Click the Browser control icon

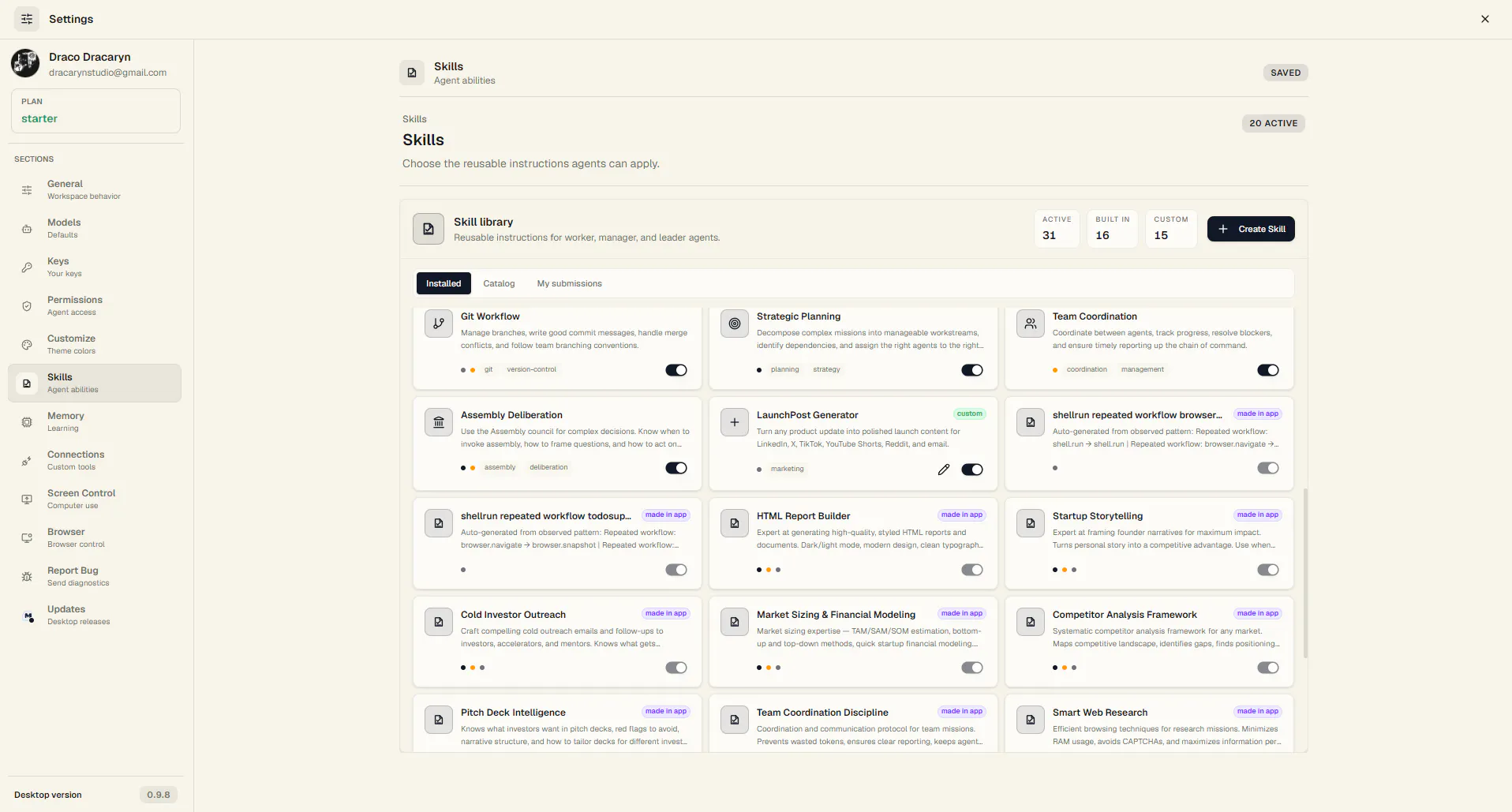(27, 538)
